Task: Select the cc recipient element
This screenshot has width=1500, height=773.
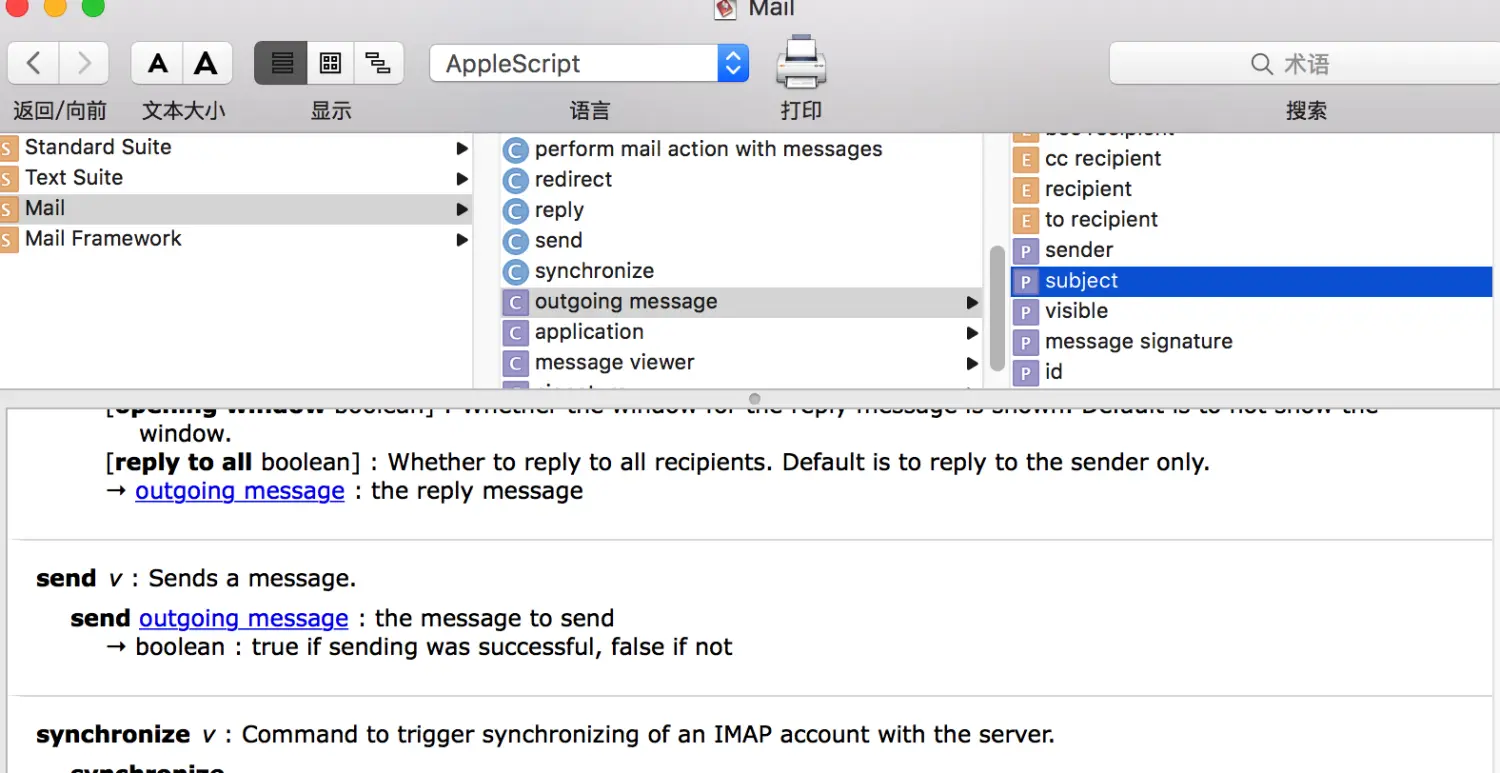Action: click(x=1252, y=159)
